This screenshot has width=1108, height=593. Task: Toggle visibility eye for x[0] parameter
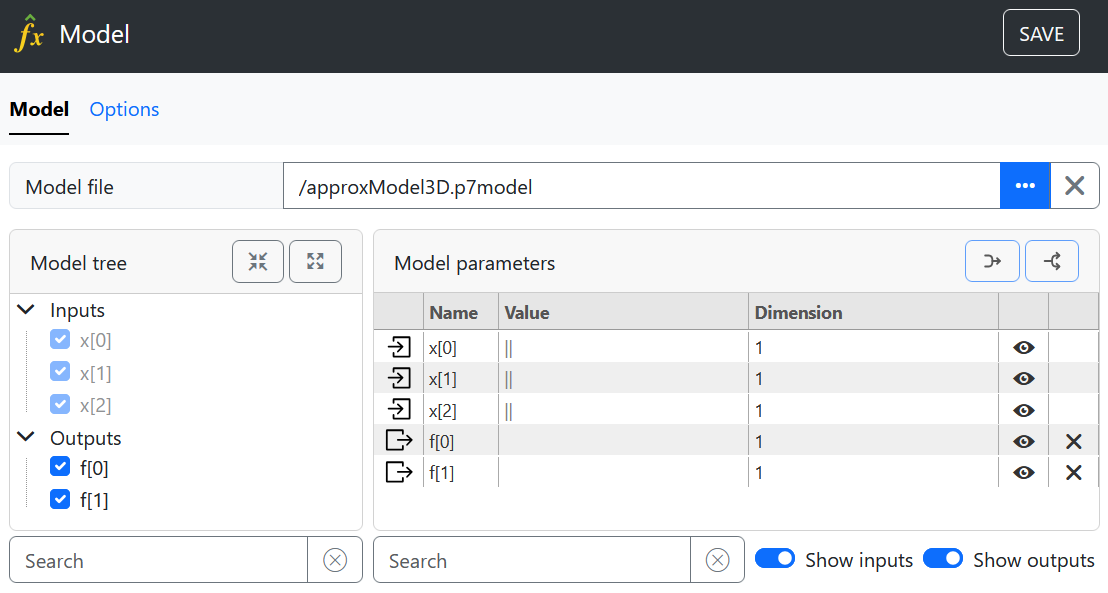click(1023, 348)
